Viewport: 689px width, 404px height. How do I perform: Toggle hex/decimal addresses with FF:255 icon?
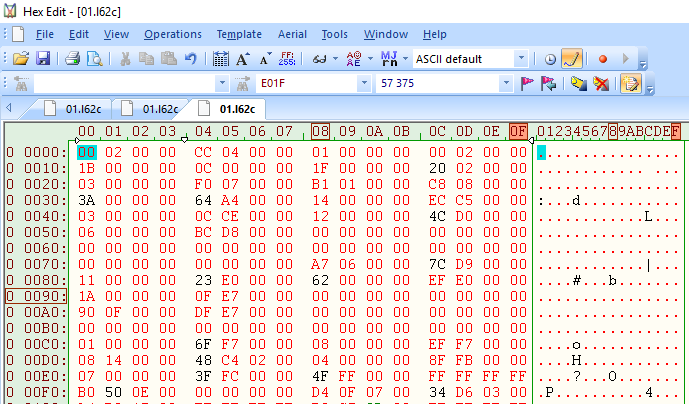point(286,58)
